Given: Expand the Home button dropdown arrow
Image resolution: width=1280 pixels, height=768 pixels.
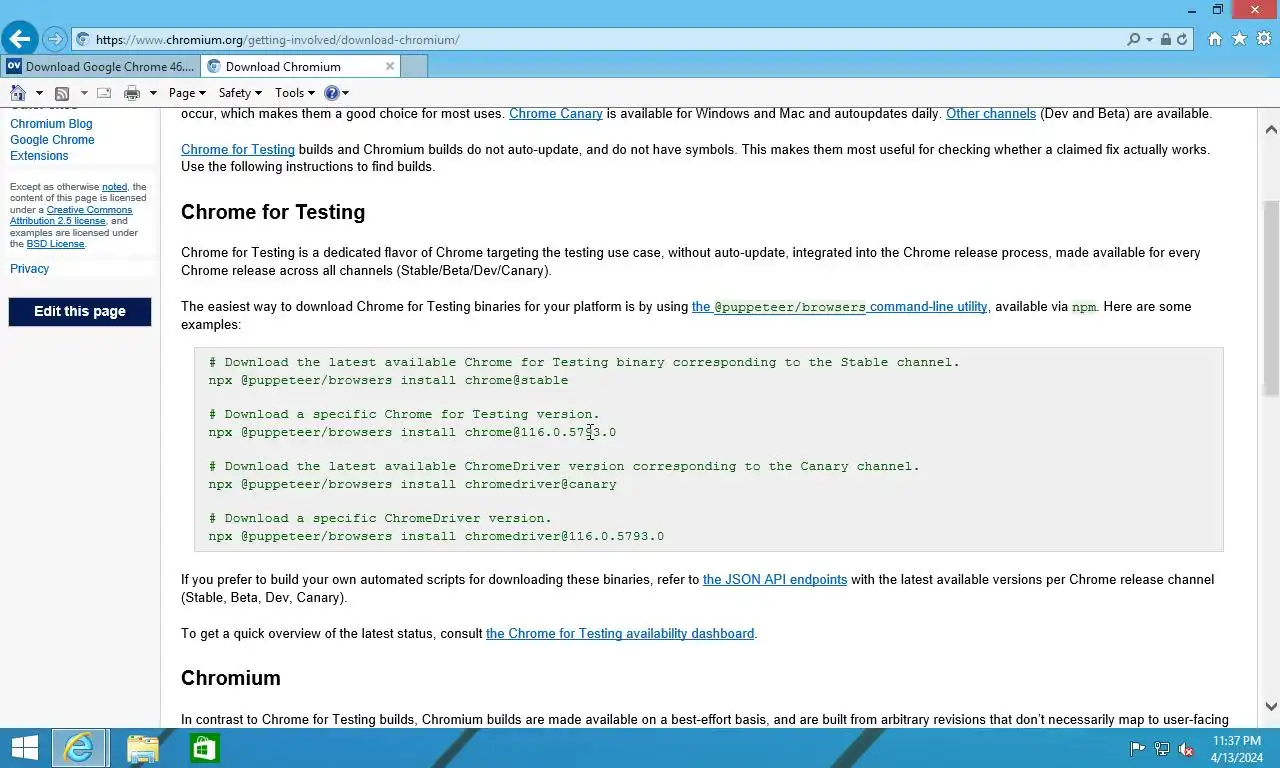Looking at the screenshot, I should pyautogui.click(x=39, y=93).
